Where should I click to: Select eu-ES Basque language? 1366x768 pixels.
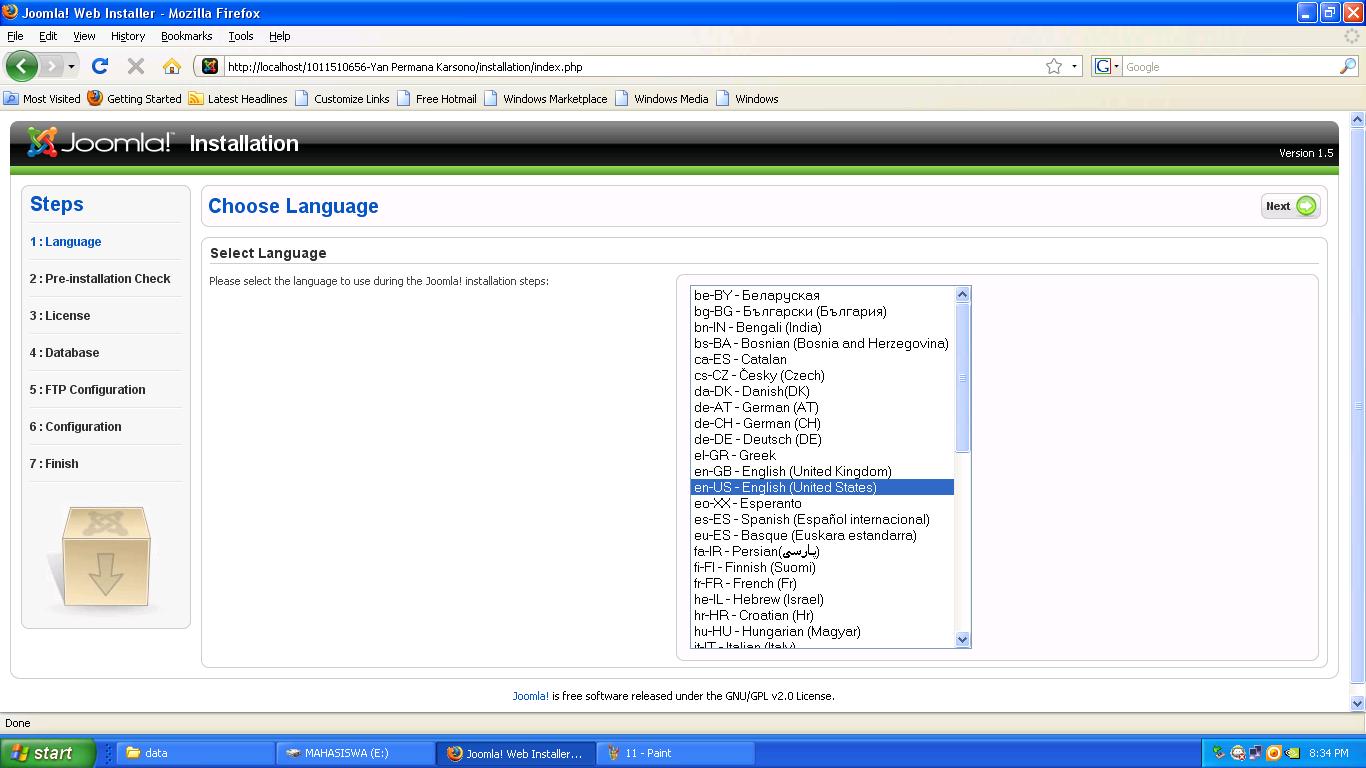pos(822,535)
